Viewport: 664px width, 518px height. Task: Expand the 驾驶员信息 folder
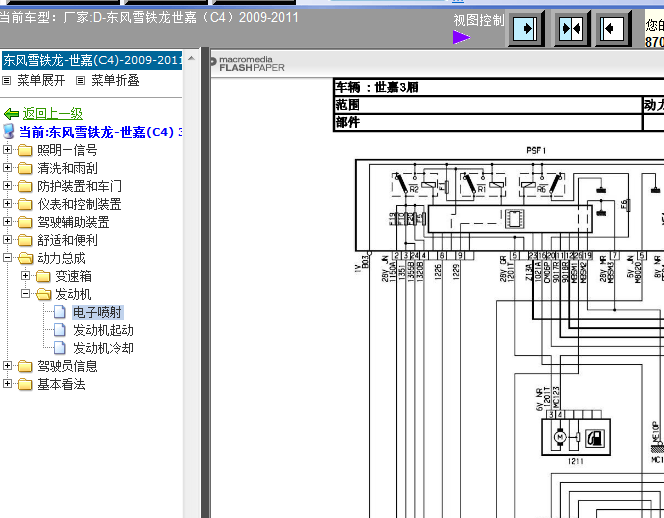point(7,365)
